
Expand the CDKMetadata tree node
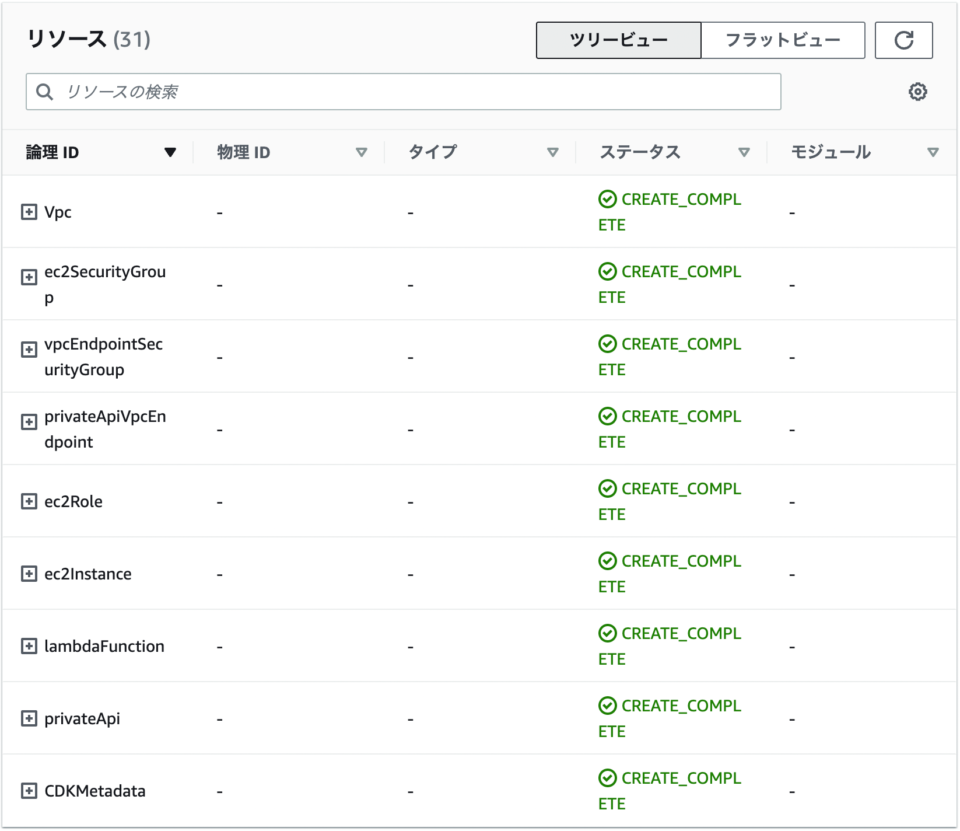(x=29, y=791)
